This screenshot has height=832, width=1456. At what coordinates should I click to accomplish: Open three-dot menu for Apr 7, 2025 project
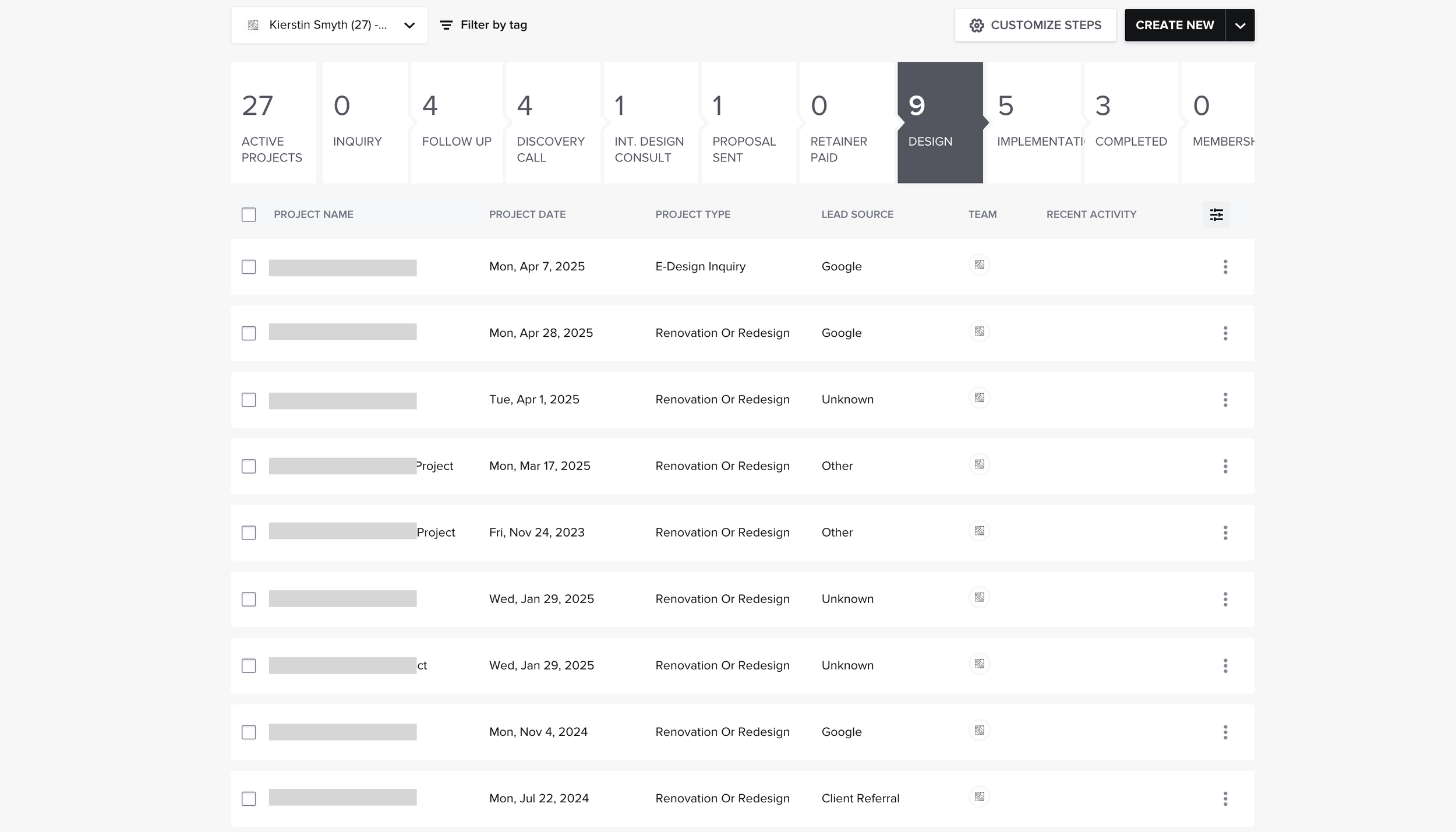(1225, 267)
